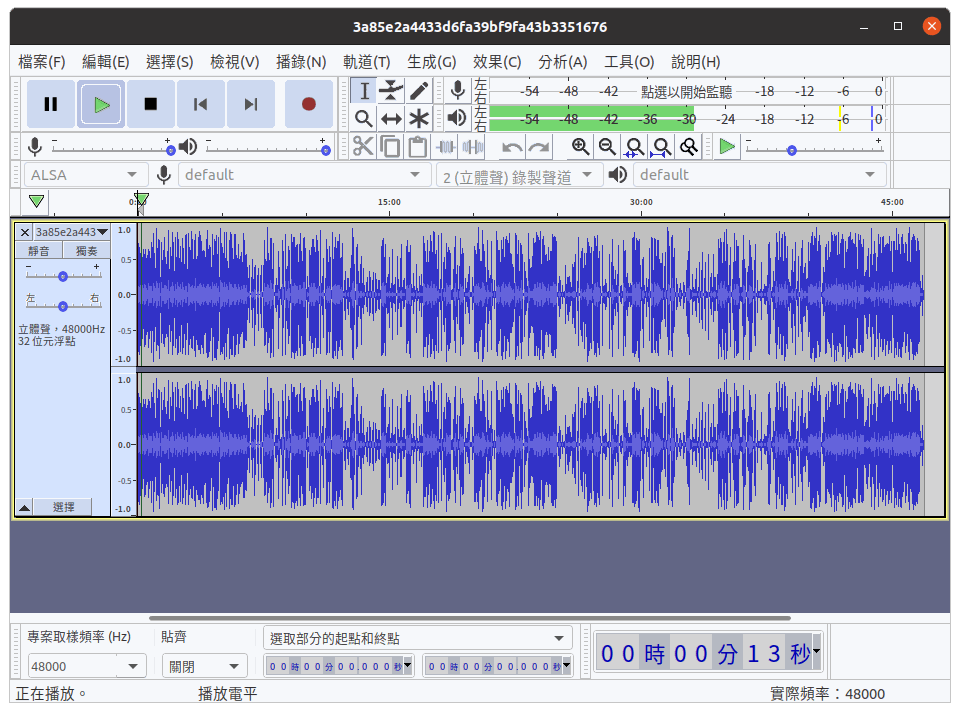Click the green Play button
Image resolution: width=960 pixels, height=712 pixels.
101,104
